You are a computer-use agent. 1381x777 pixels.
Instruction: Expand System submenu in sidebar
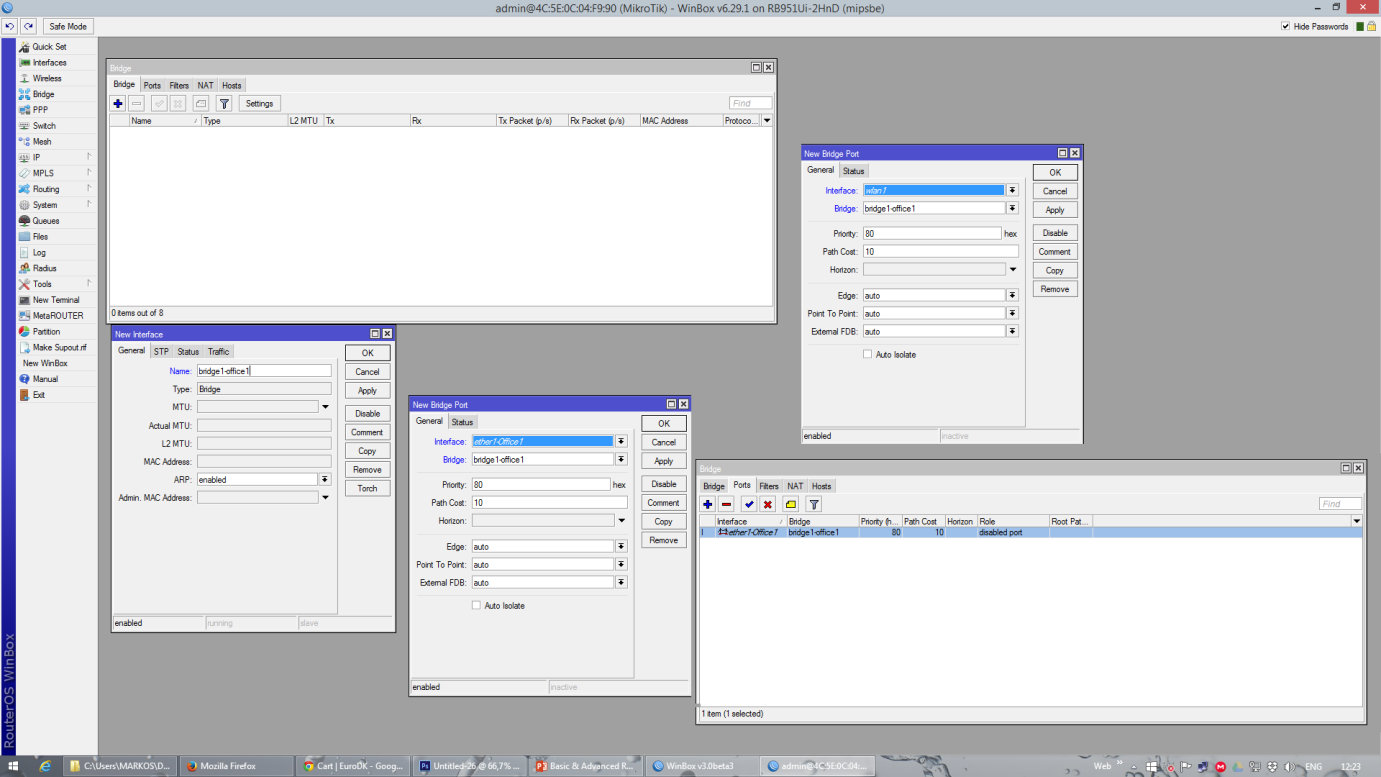point(89,205)
